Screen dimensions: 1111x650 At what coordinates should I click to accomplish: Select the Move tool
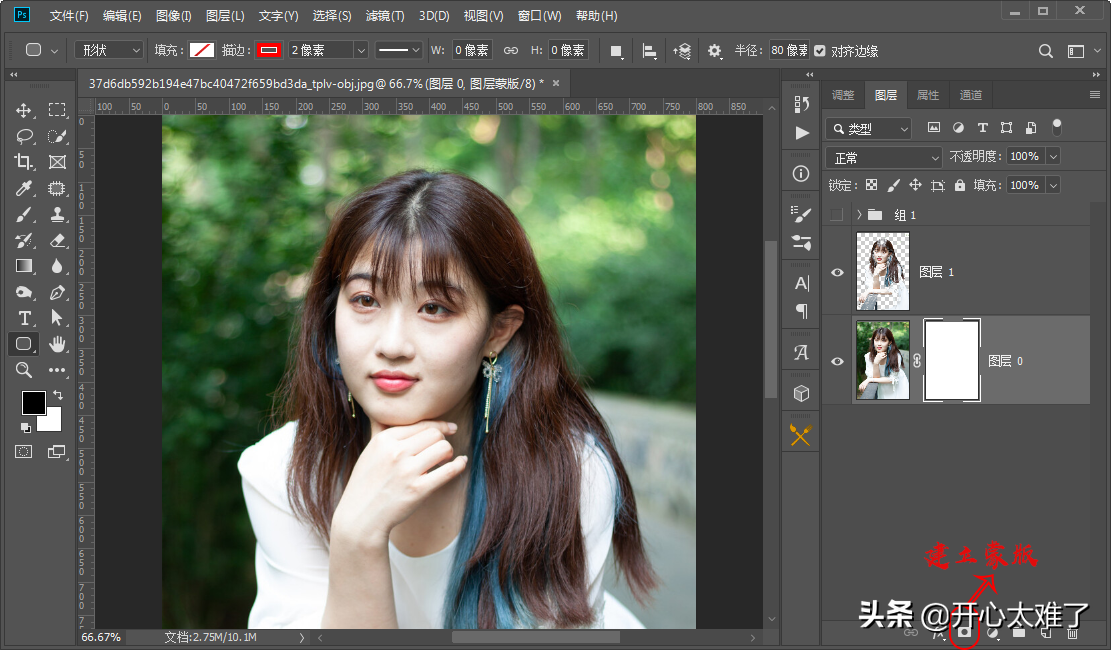tap(24, 110)
